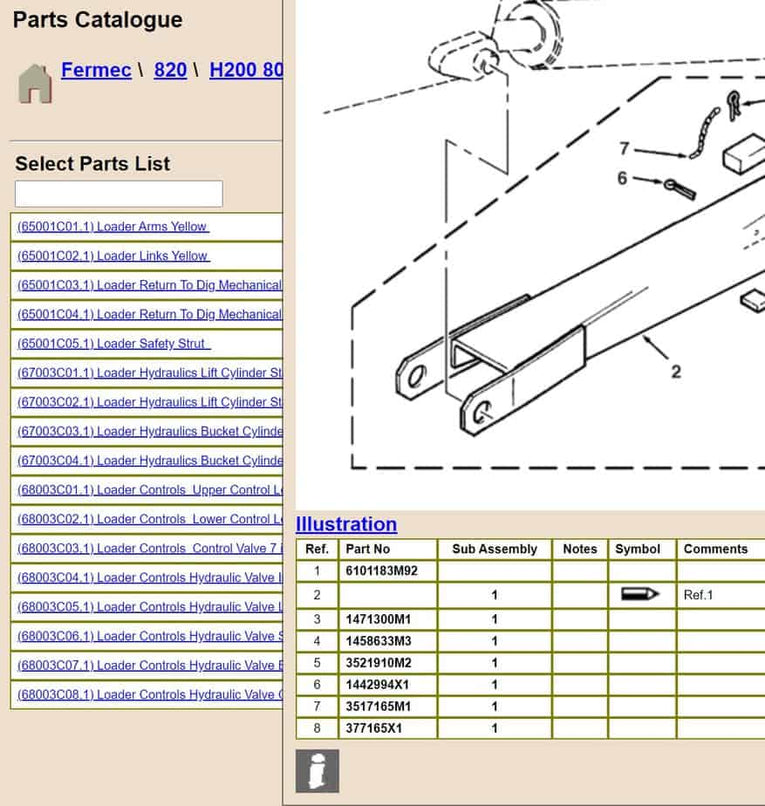Click the arrow symbol in Ref. 2 row
This screenshot has height=806, width=765.
point(638,595)
